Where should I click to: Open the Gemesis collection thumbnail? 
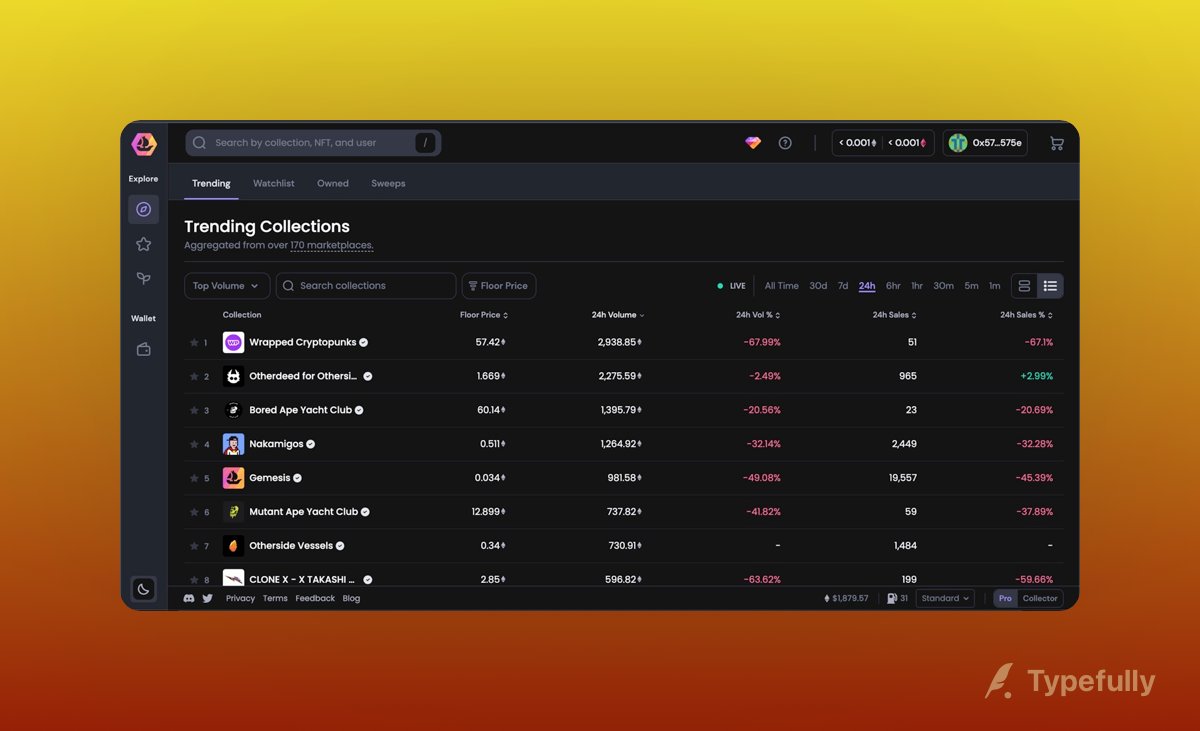click(x=233, y=478)
